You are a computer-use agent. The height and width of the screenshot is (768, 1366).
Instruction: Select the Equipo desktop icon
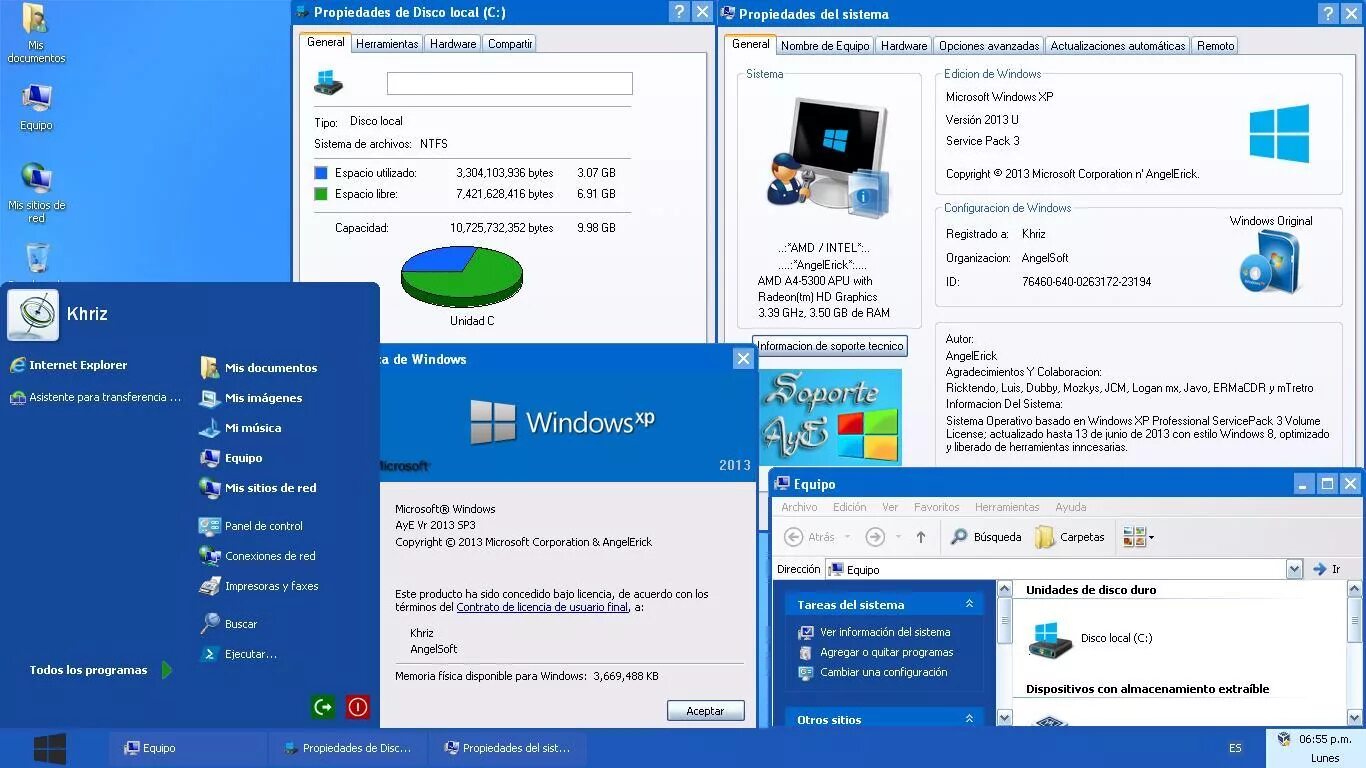36,107
